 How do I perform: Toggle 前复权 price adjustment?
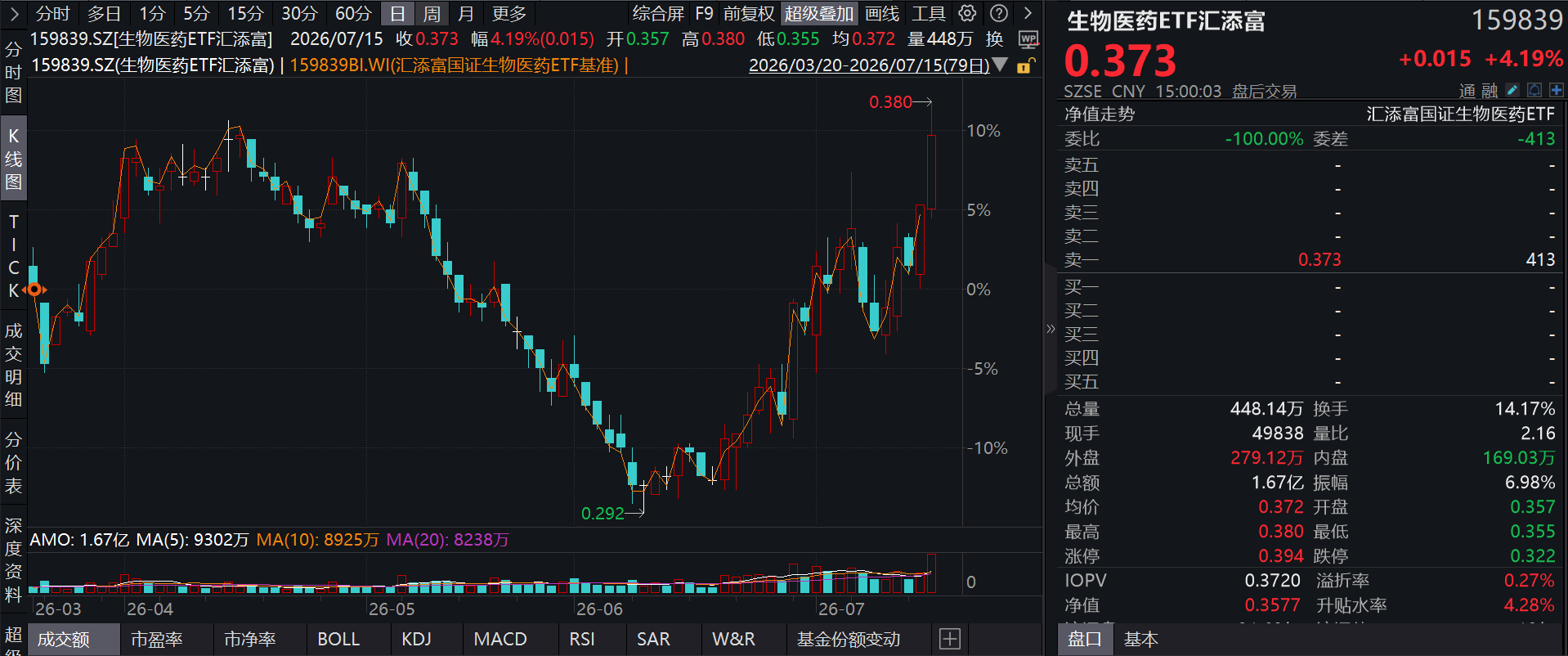point(749,13)
